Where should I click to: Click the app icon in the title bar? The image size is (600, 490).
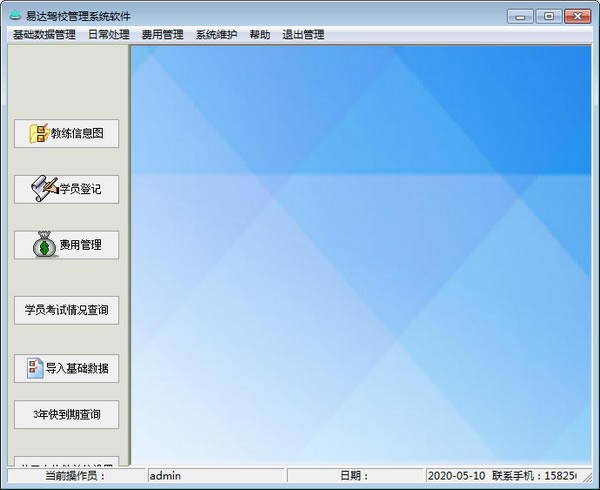click(x=14, y=16)
